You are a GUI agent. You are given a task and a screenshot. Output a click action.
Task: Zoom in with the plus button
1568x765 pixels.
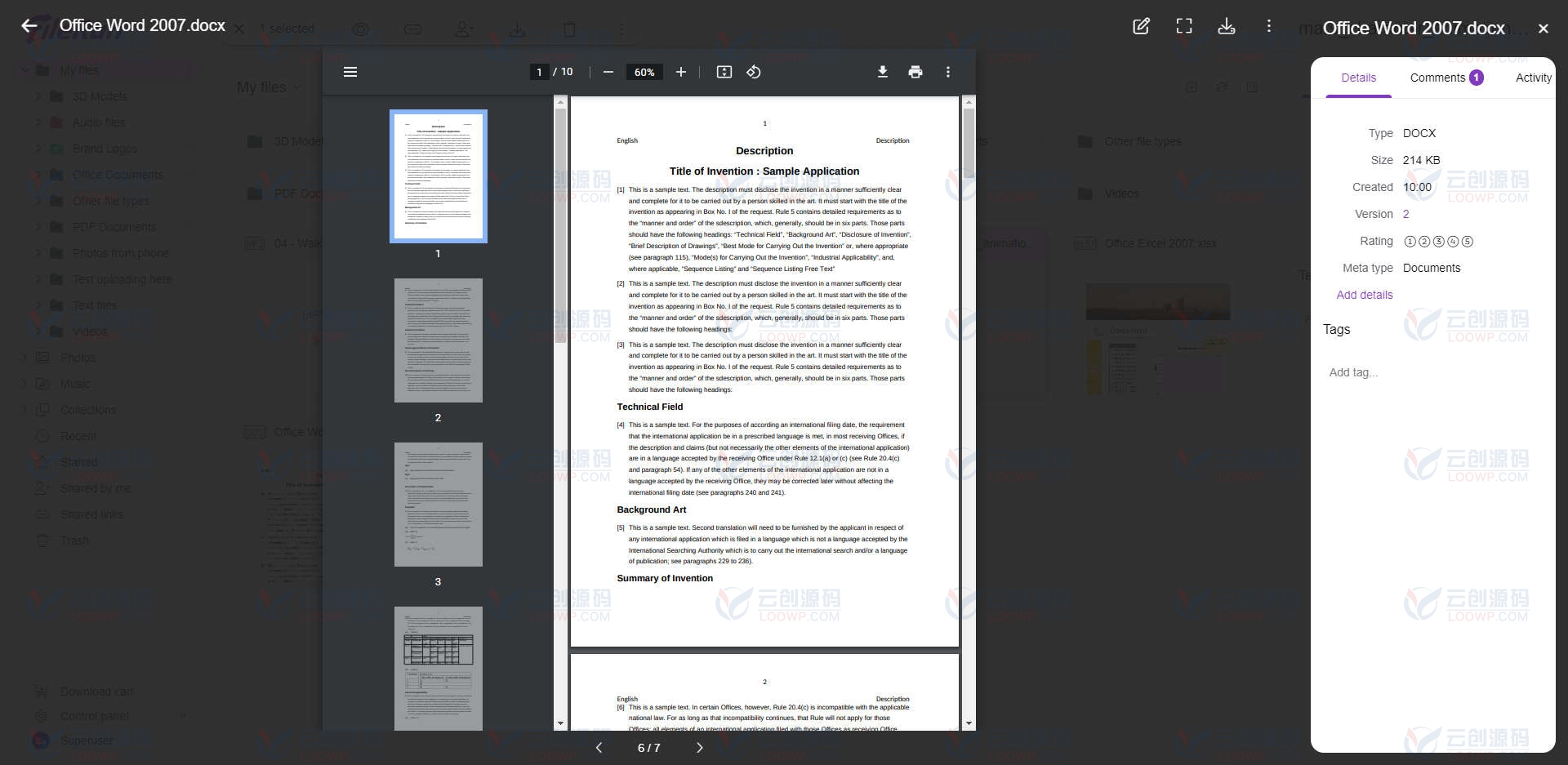pos(681,72)
